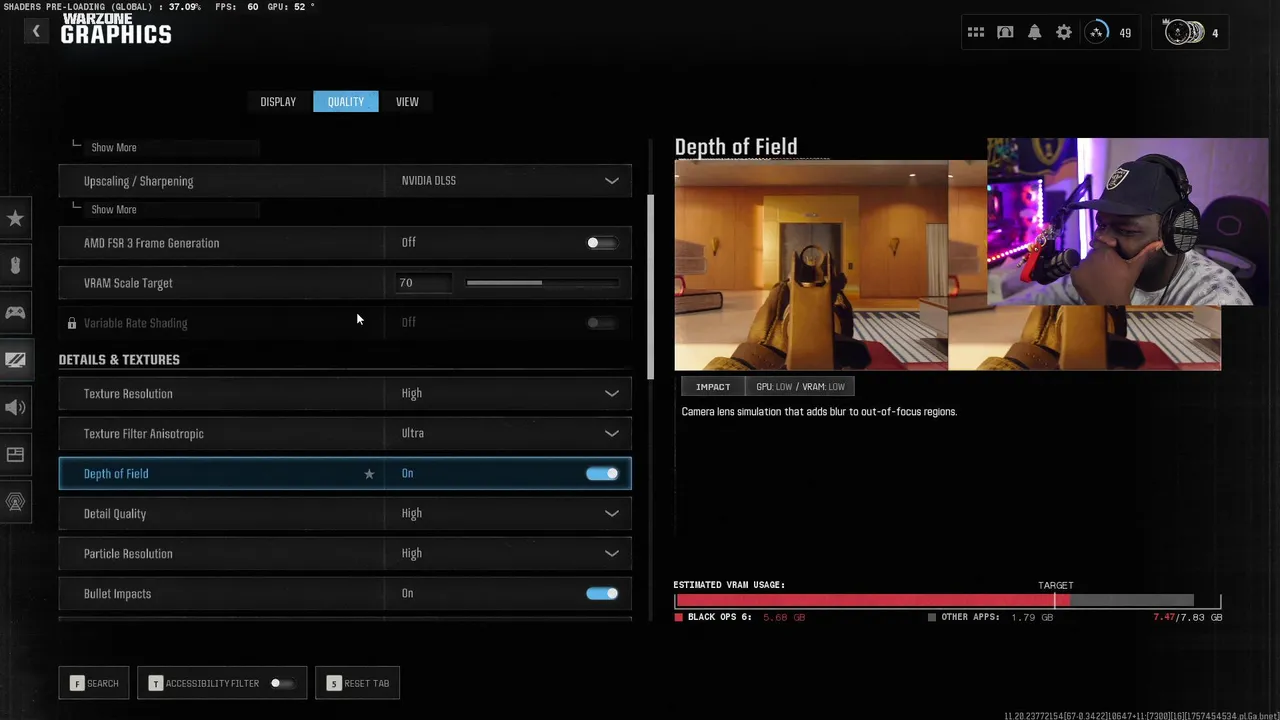Adjust the VRAM Scale Target slider
This screenshot has height=720, width=1280.
tap(542, 283)
